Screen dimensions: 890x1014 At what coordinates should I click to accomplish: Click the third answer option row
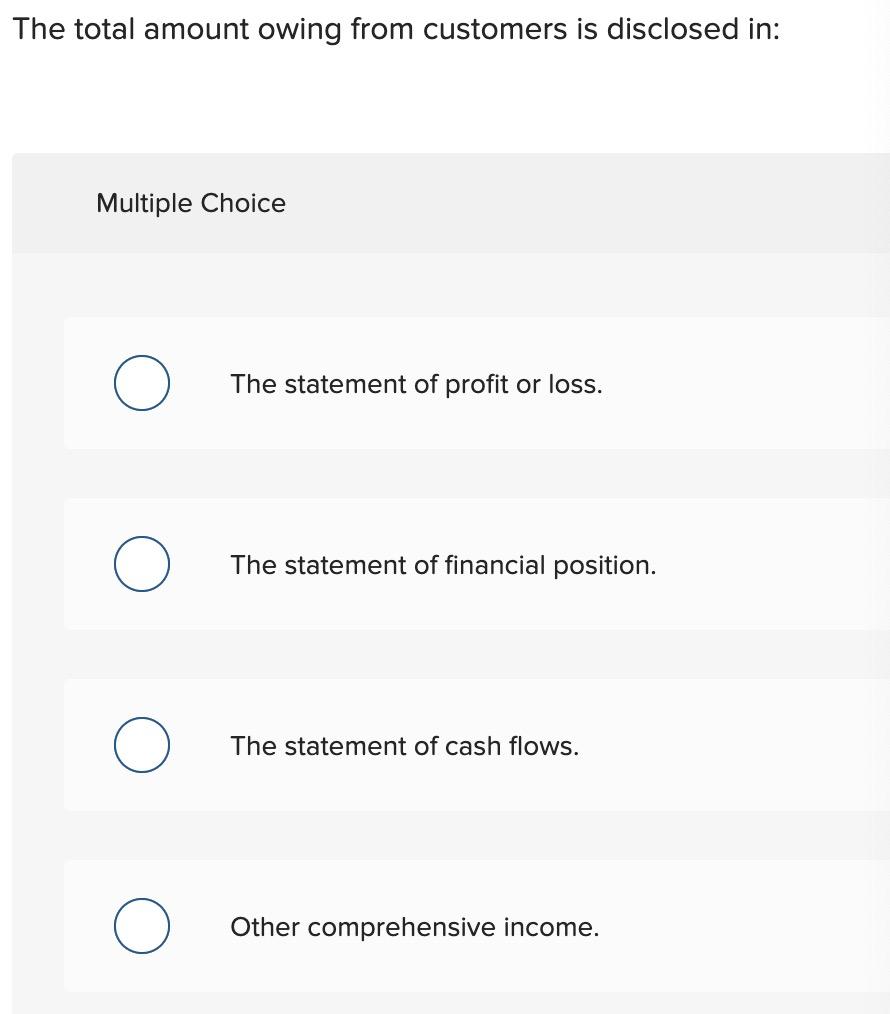[450, 745]
